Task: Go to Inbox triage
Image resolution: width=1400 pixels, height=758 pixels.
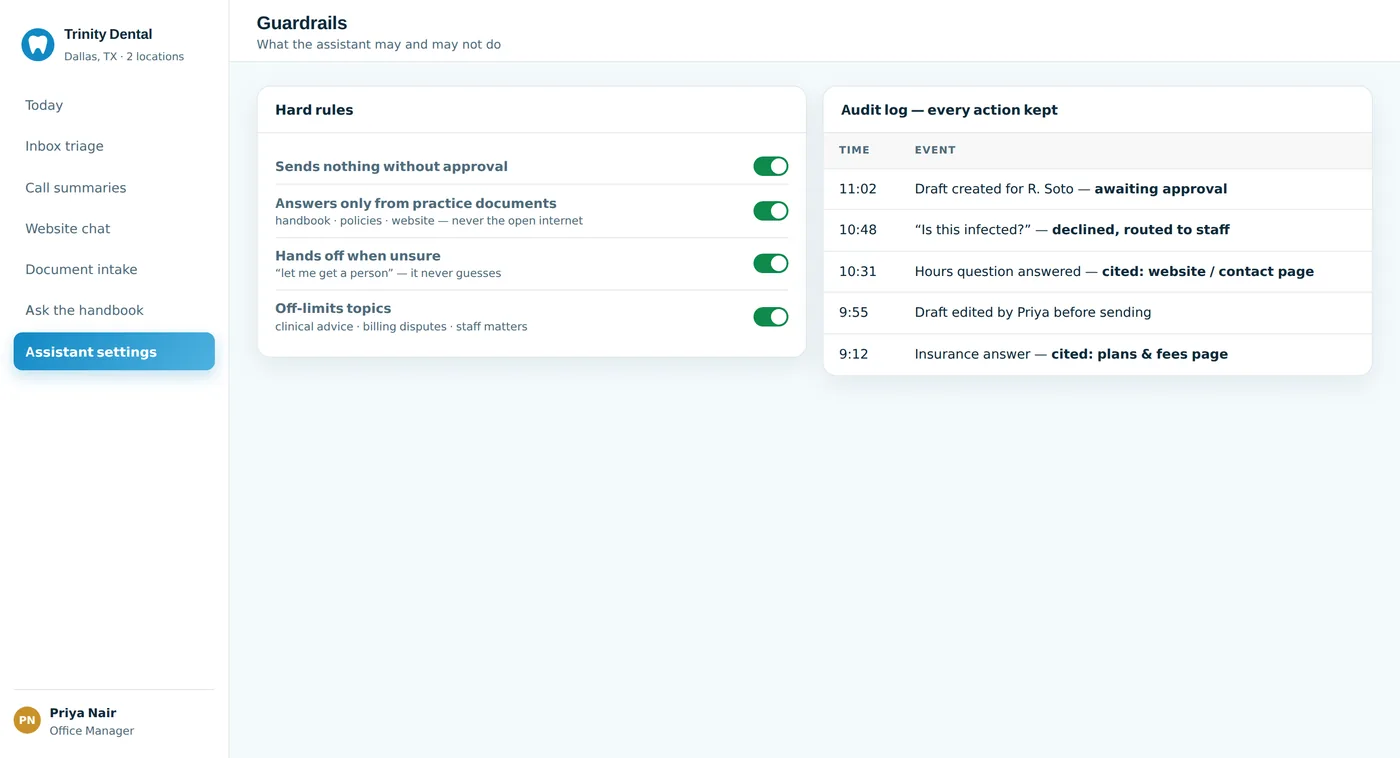Action: (x=114, y=146)
